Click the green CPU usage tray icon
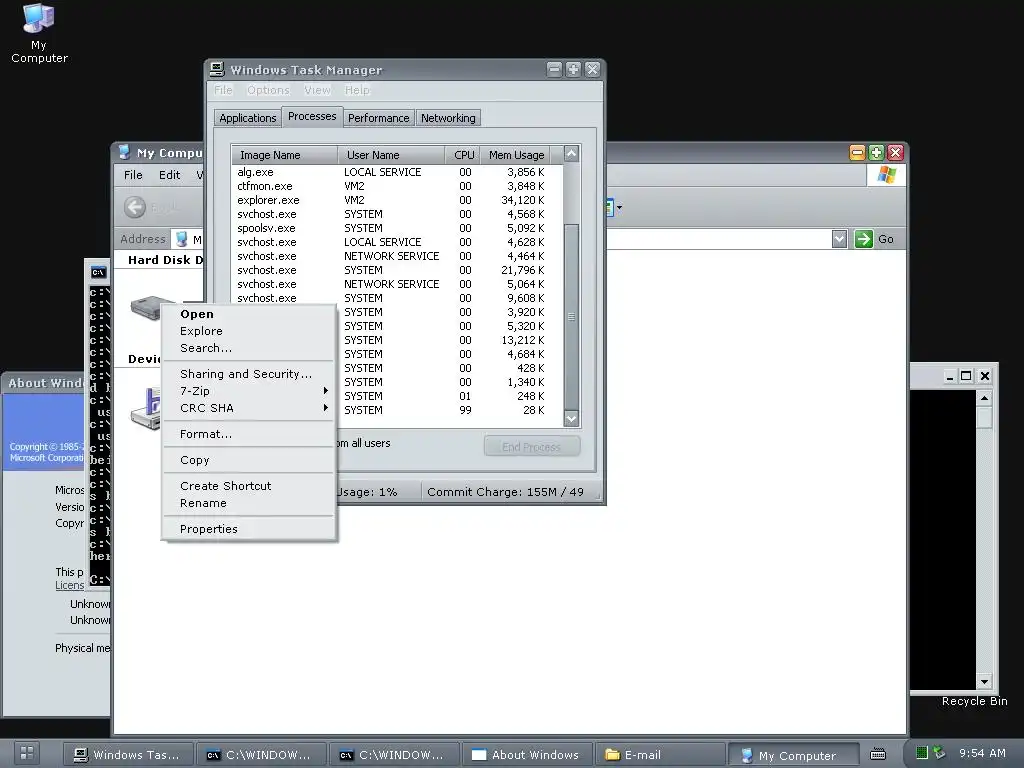1024x768 pixels. tap(921, 753)
